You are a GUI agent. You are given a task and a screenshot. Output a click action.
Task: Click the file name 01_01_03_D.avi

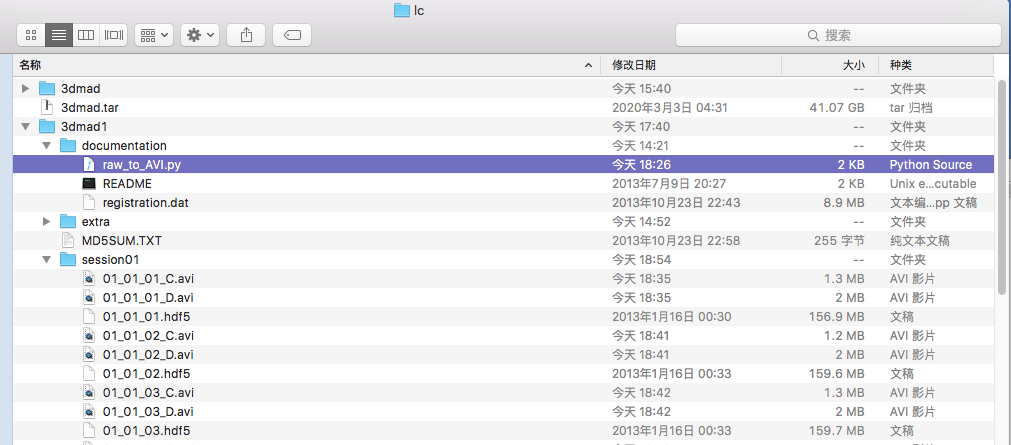pyautogui.click(x=148, y=411)
